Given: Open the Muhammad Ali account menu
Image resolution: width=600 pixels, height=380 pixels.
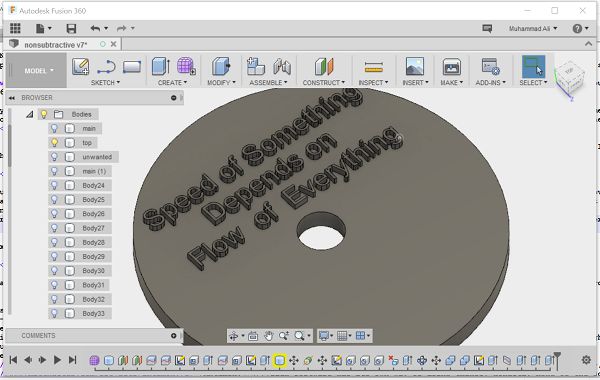Looking at the screenshot, I should [533, 29].
